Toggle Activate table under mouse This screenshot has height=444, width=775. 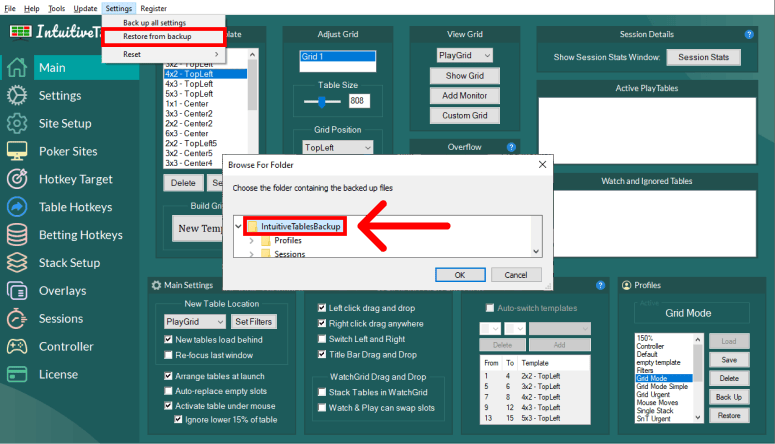click(169, 406)
